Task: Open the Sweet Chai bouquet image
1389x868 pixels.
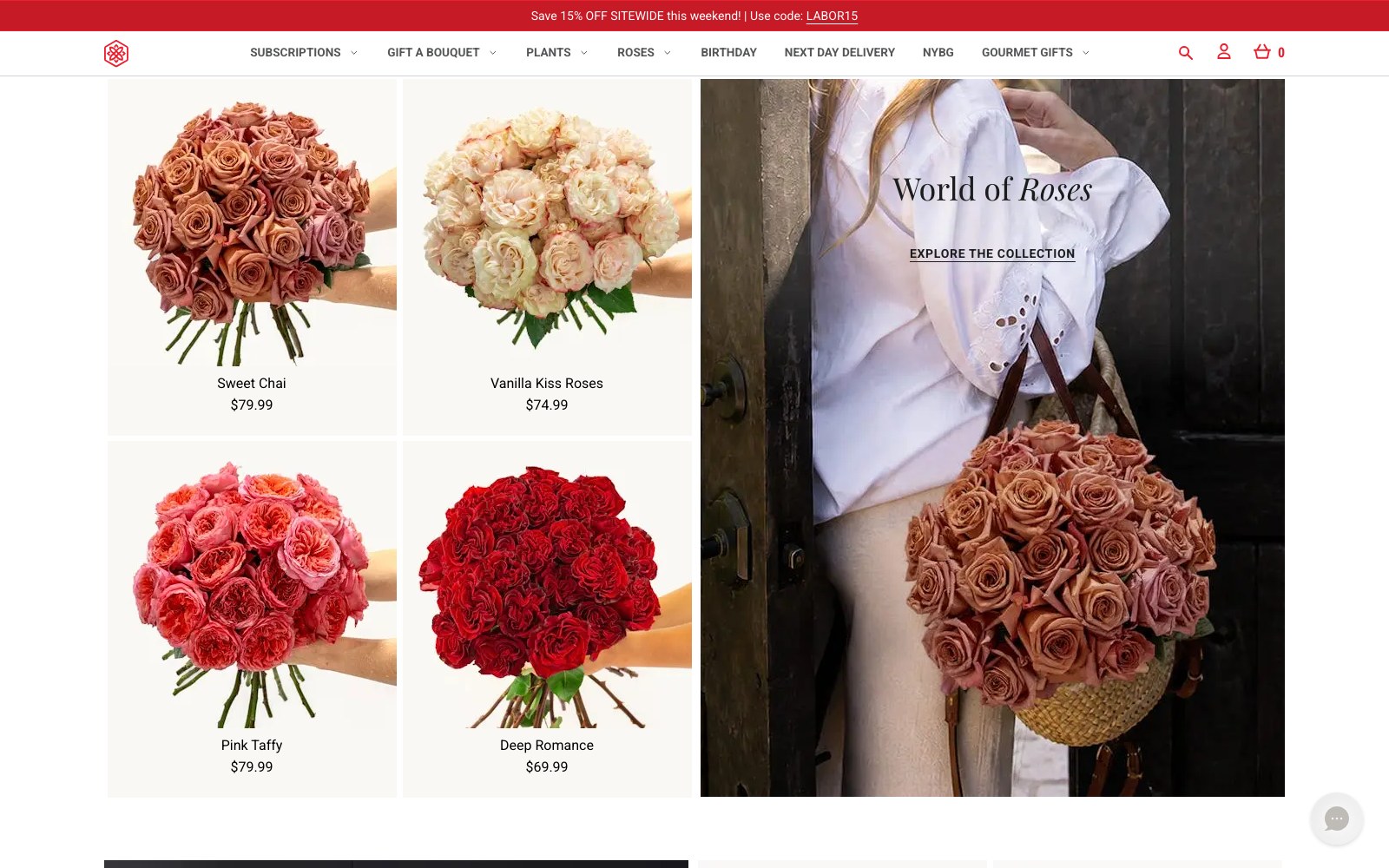Action: click(252, 223)
